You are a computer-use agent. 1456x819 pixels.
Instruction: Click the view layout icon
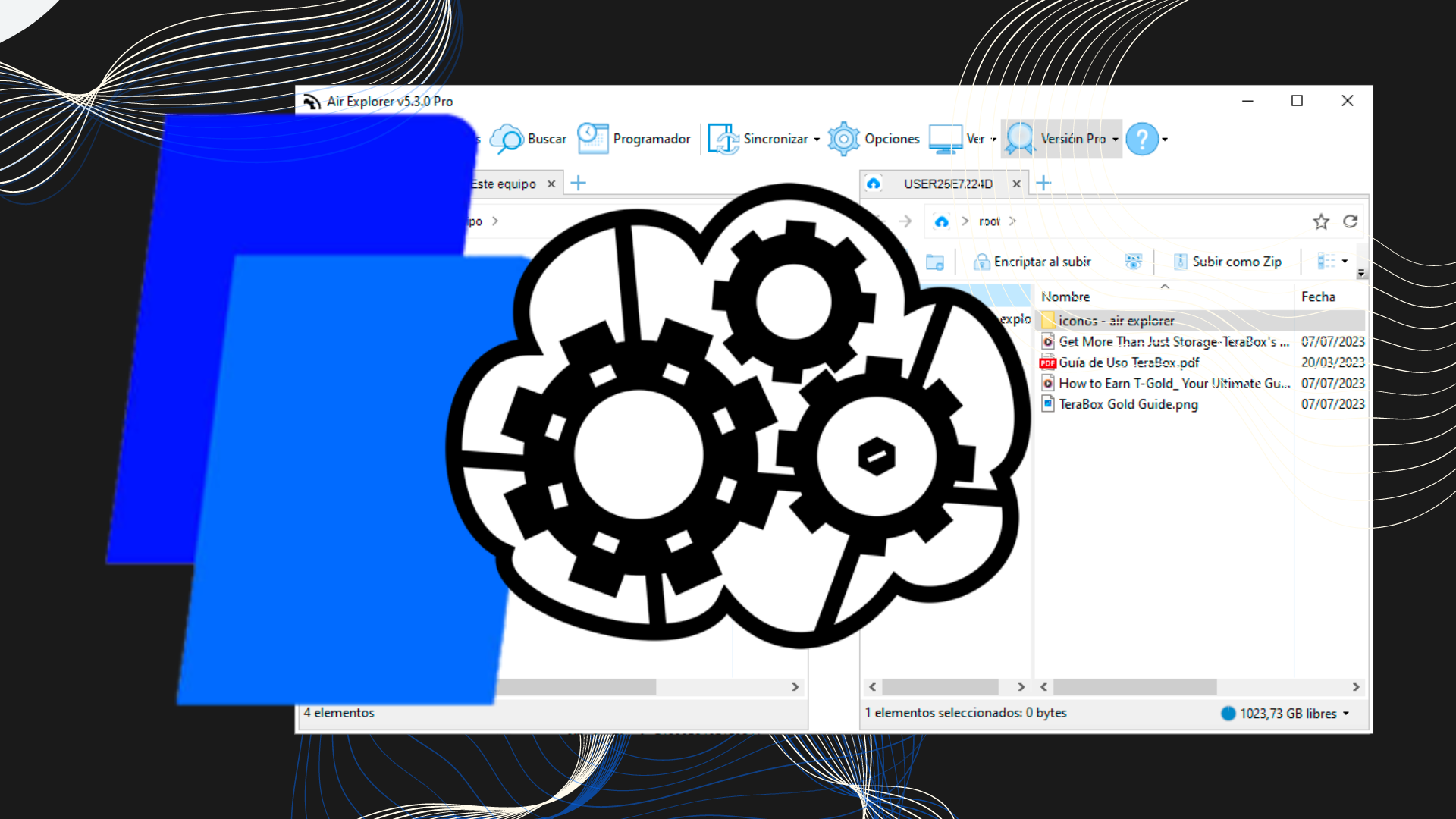[1326, 262]
